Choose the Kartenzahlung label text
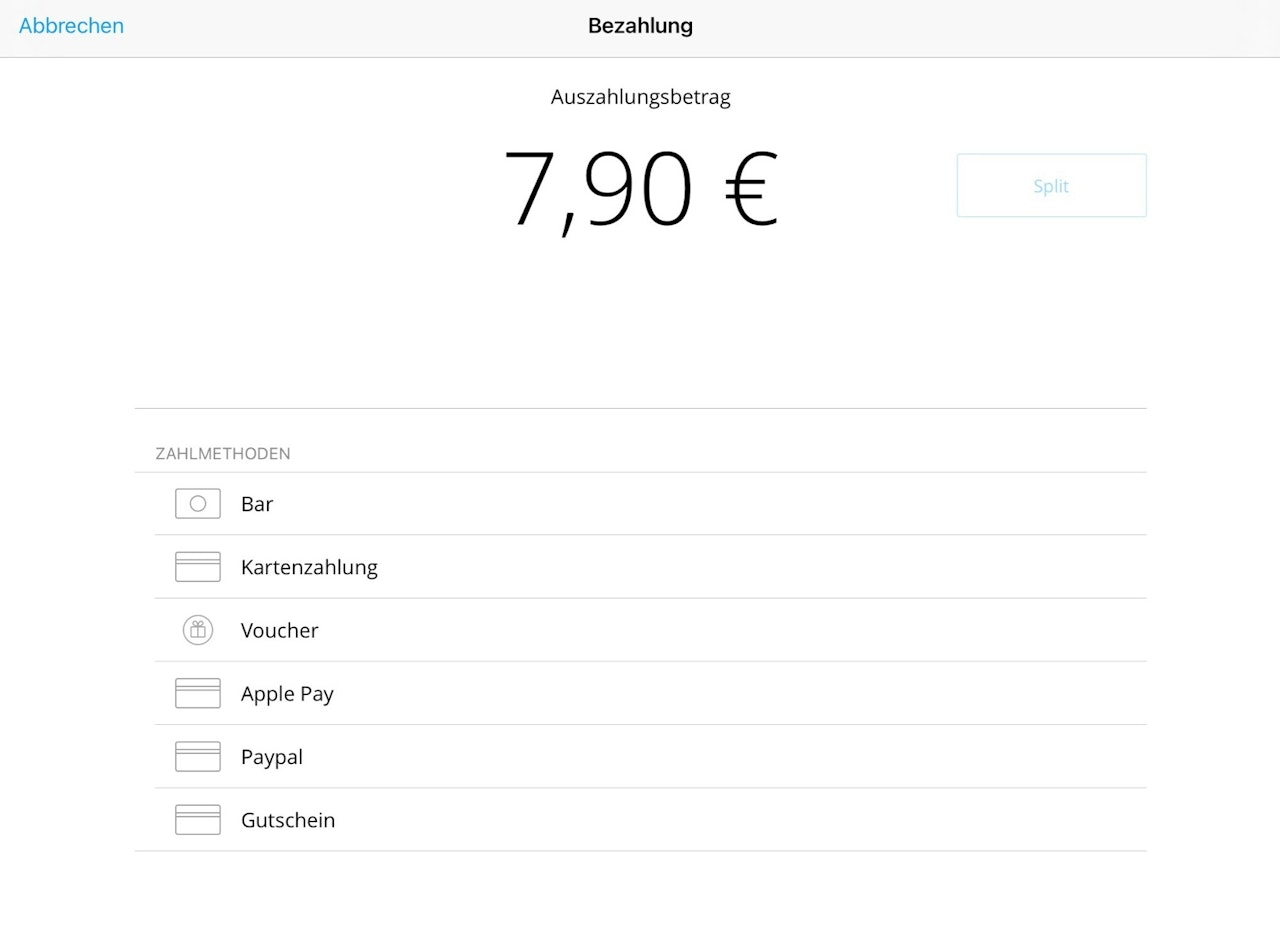Image resolution: width=1280 pixels, height=940 pixels. (309, 567)
